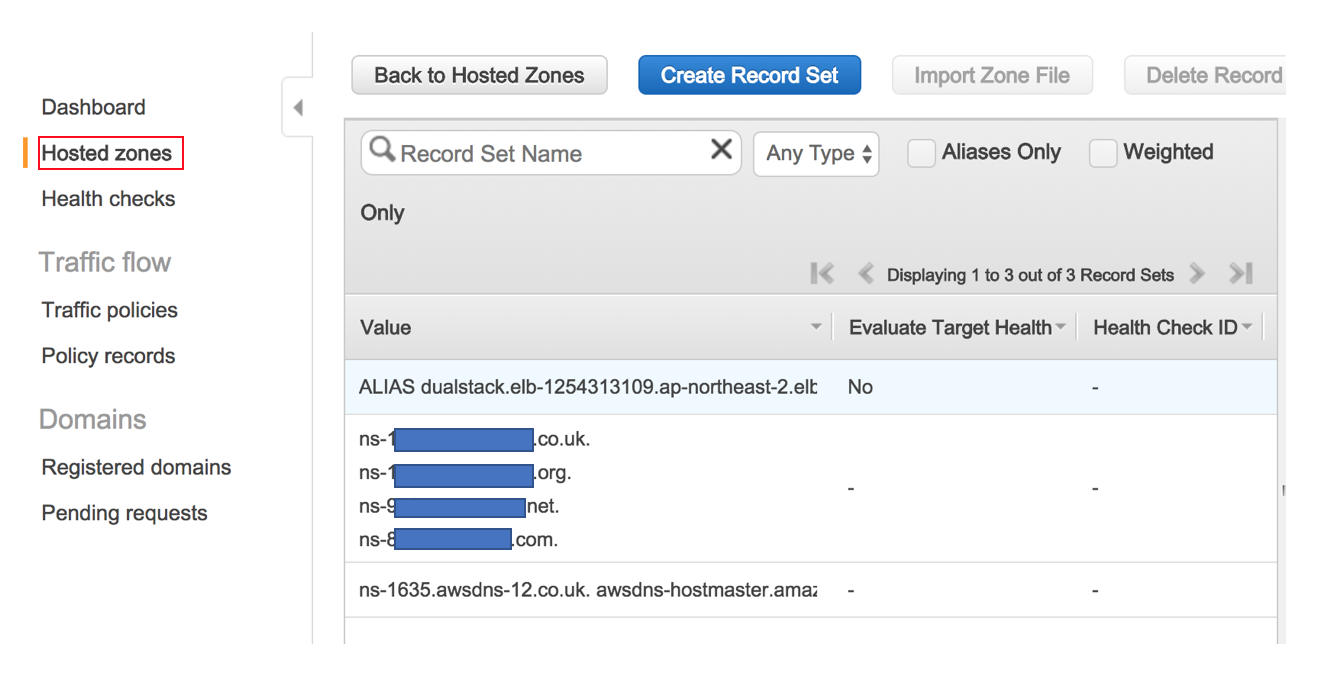Go to next page of record sets
Screen dimensions: 1318x688
coord(1196,274)
